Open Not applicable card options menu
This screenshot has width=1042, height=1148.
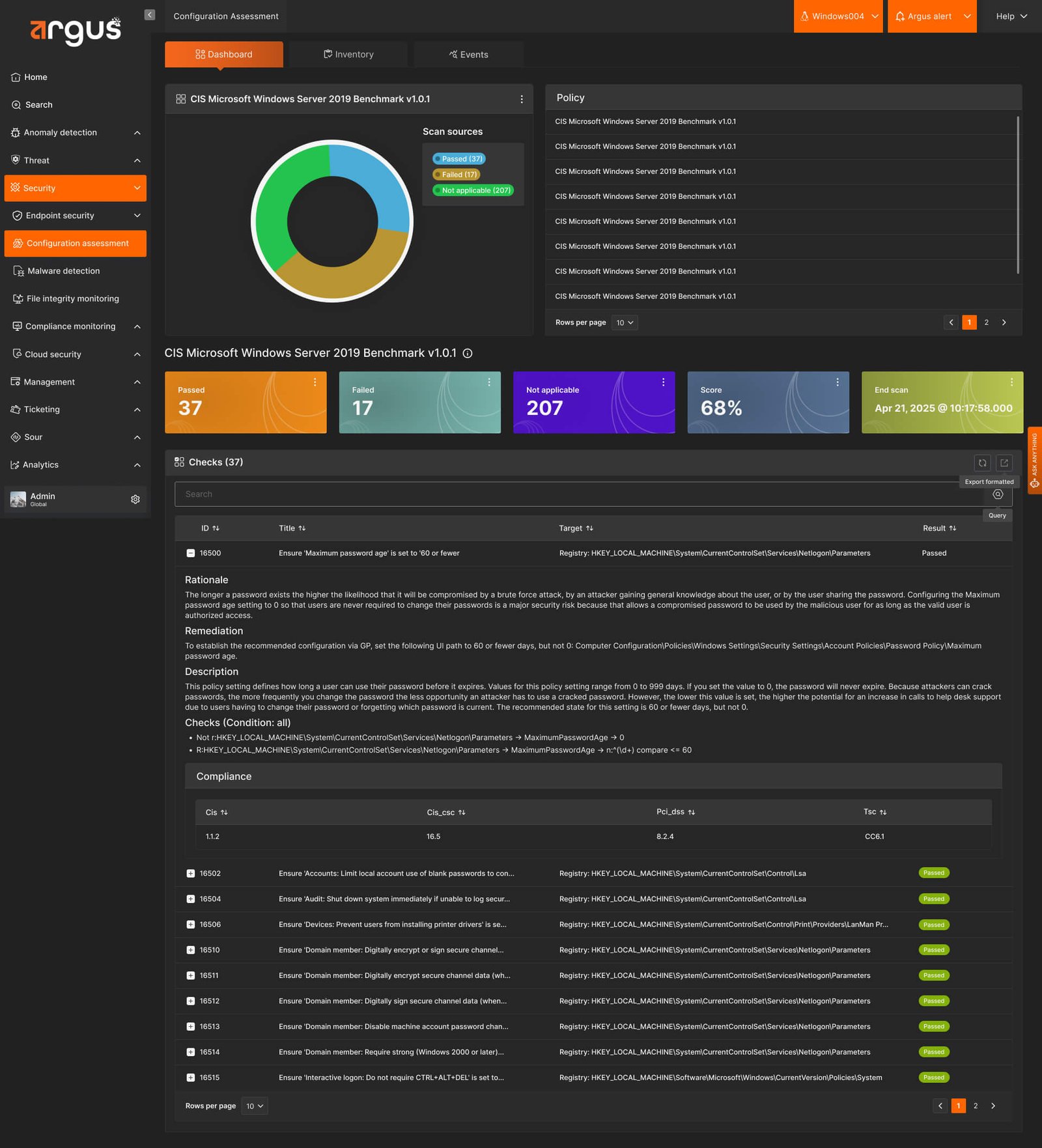click(664, 382)
